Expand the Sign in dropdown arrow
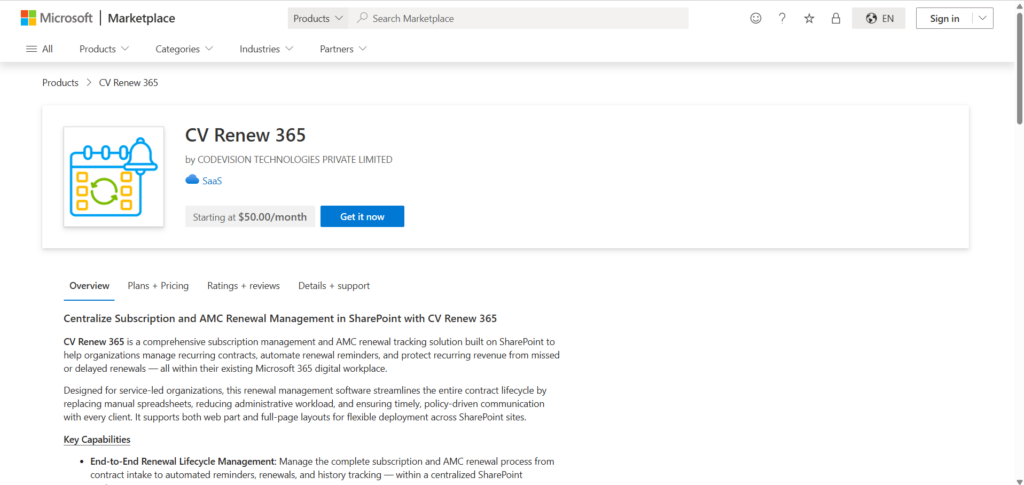 983,18
